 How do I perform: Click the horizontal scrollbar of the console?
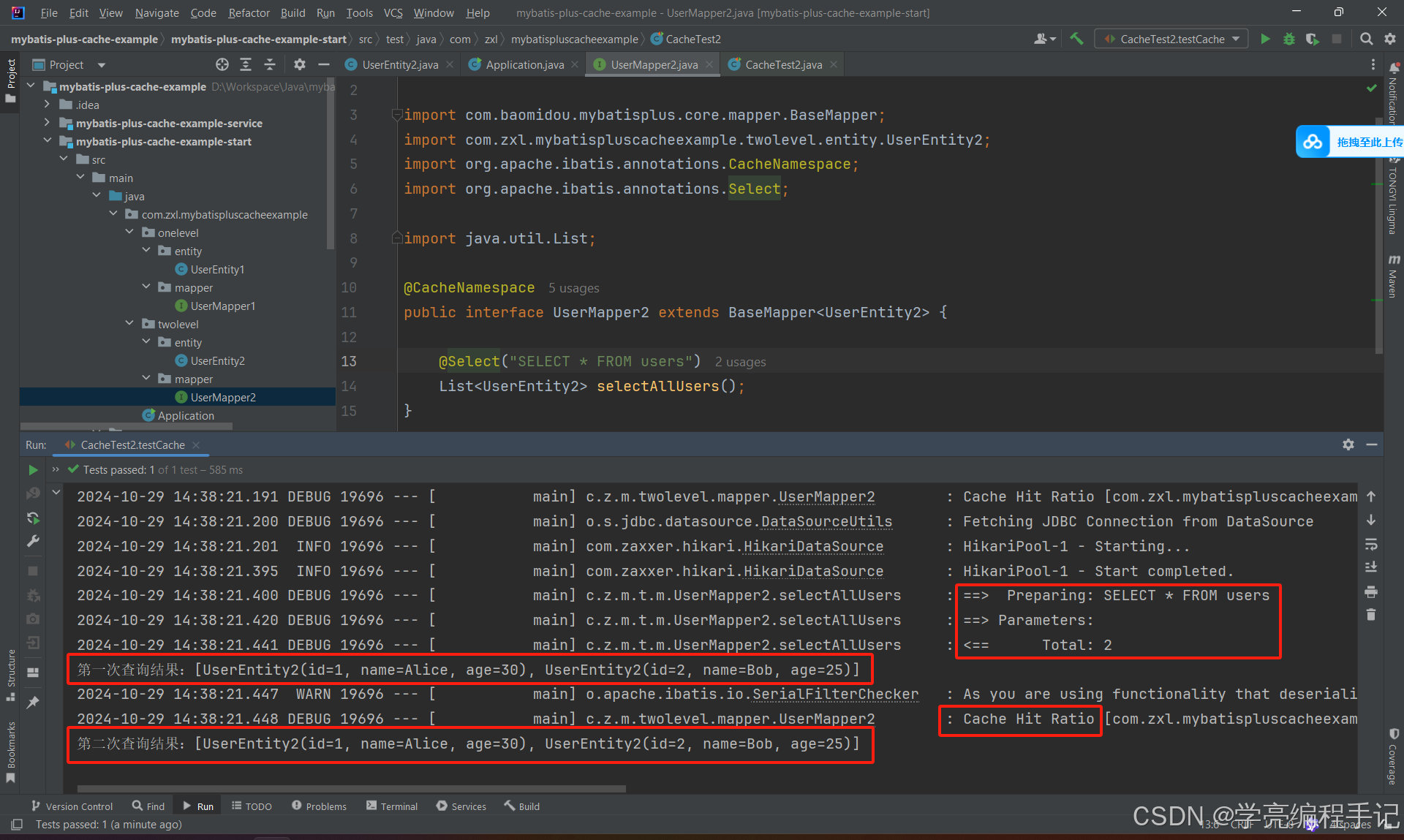(351, 789)
